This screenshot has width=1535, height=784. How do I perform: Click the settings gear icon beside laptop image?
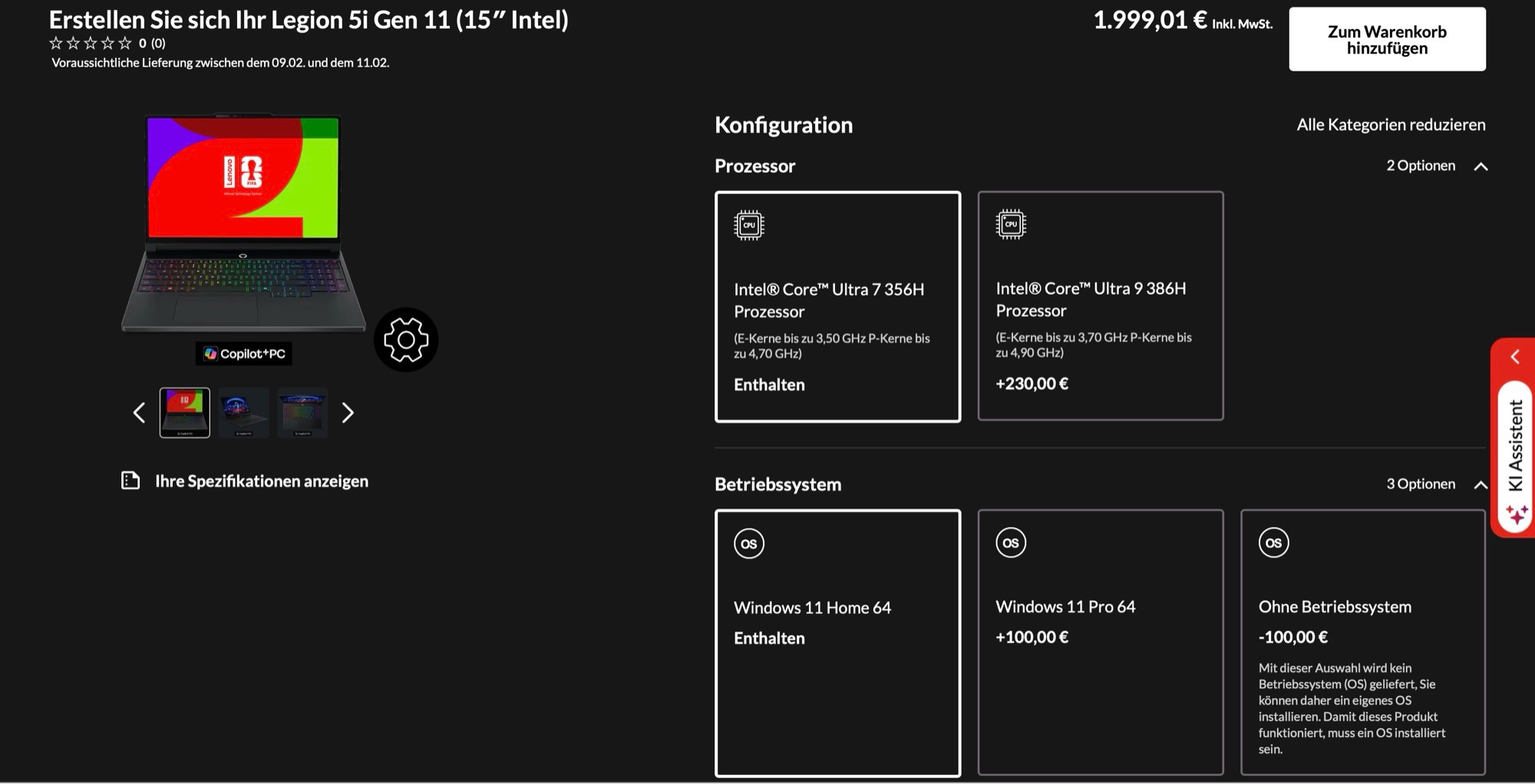[406, 340]
